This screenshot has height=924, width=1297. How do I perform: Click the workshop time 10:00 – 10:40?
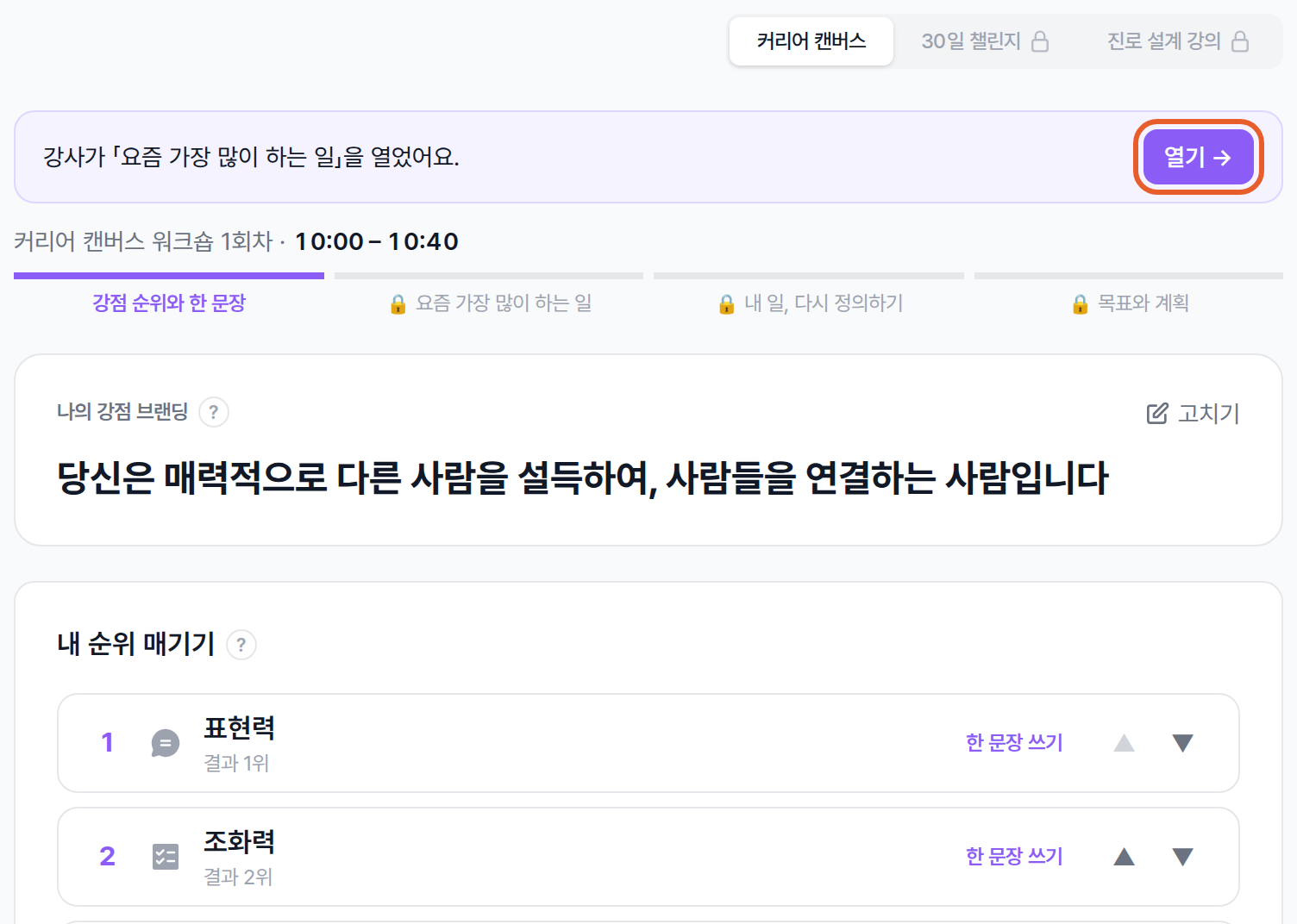[377, 241]
